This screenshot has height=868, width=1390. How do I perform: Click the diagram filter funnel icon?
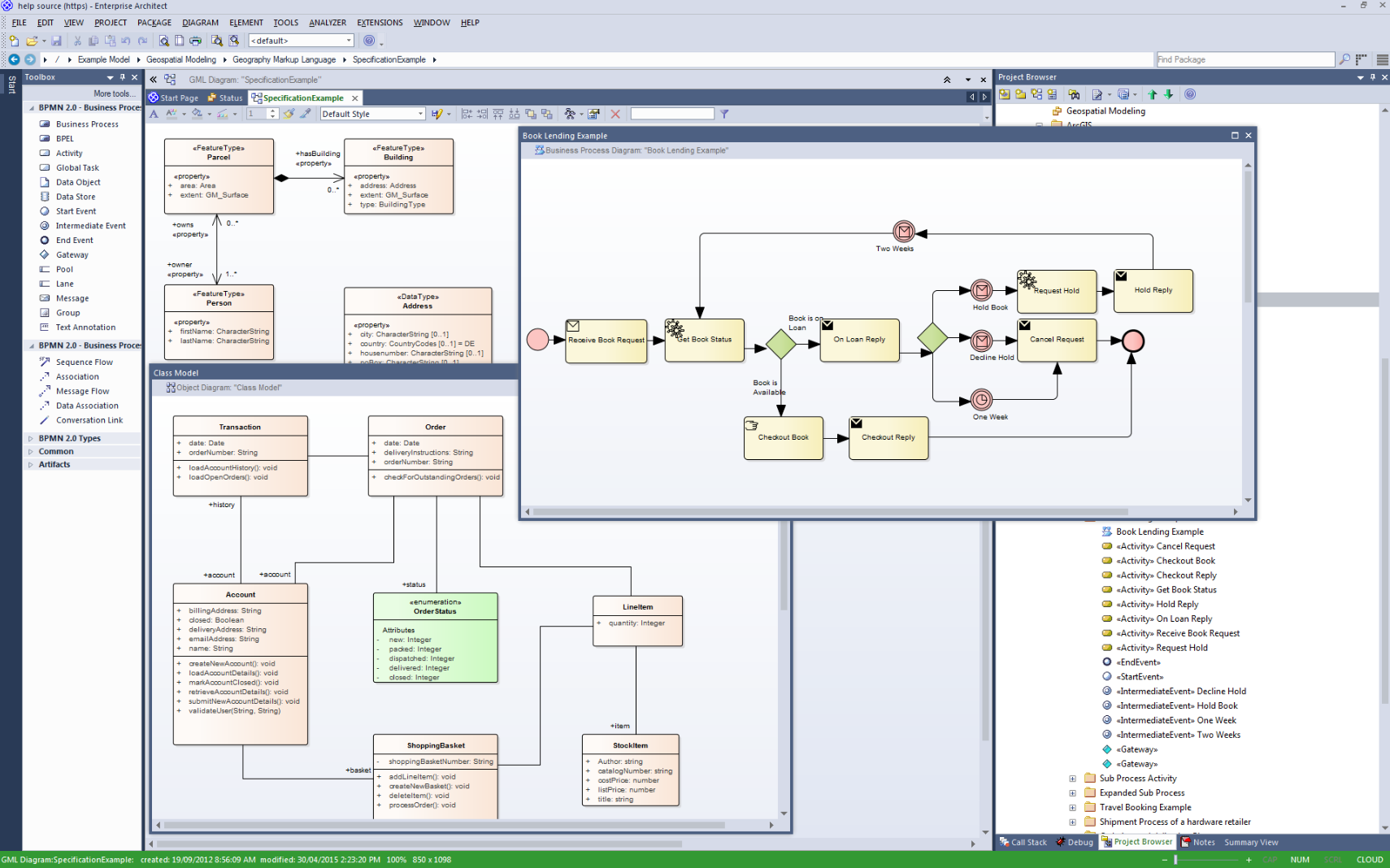tap(724, 114)
